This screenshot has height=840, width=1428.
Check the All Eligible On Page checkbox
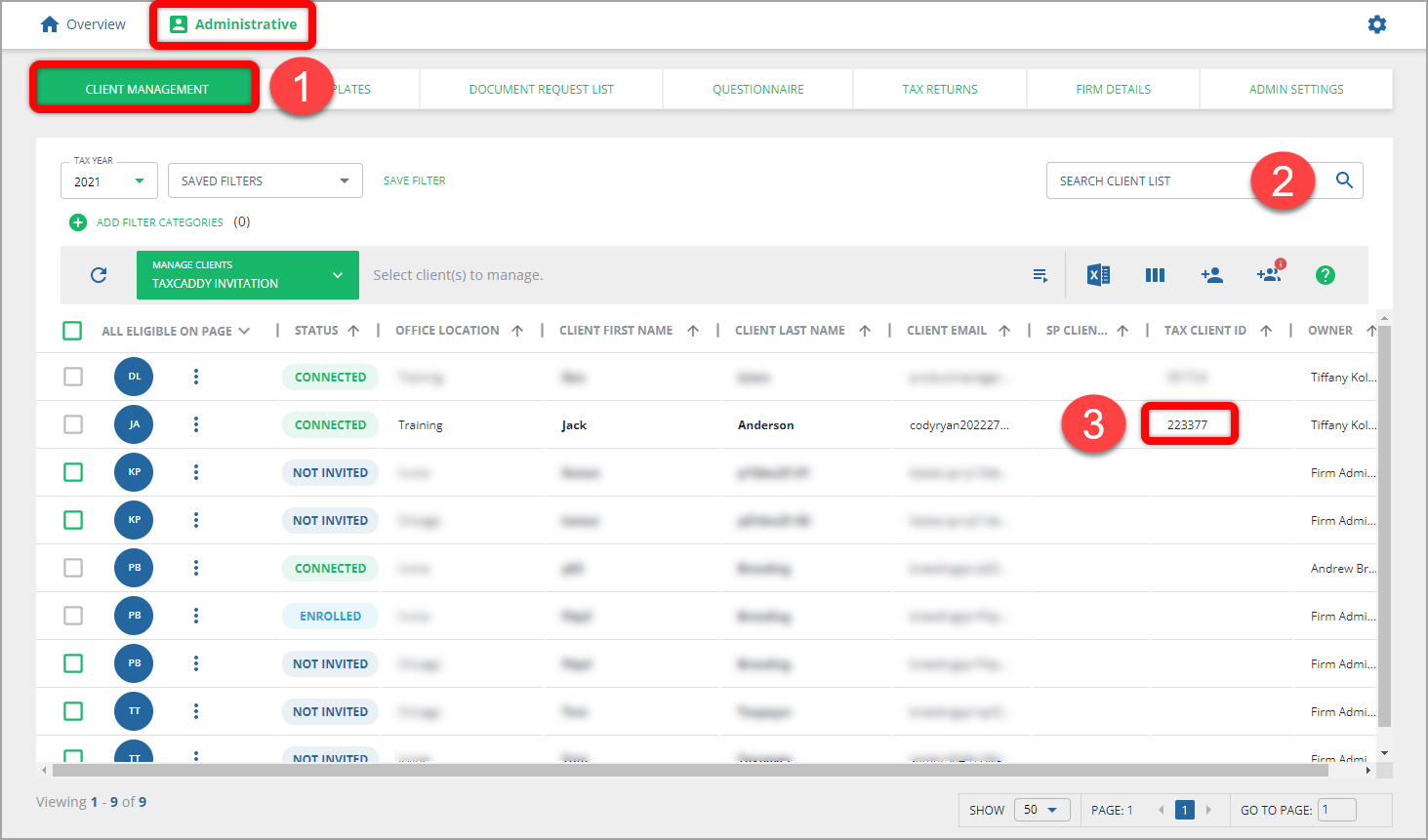tap(72, 331)
